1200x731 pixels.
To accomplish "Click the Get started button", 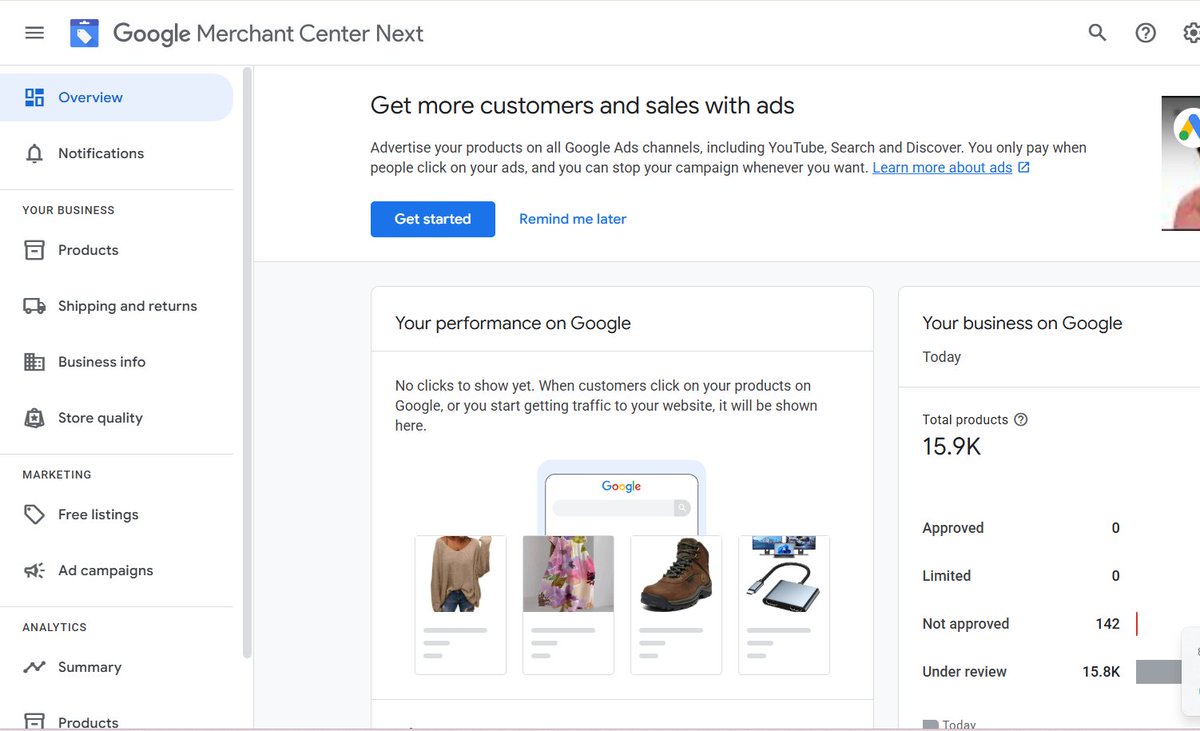I will tap(432, 219).
